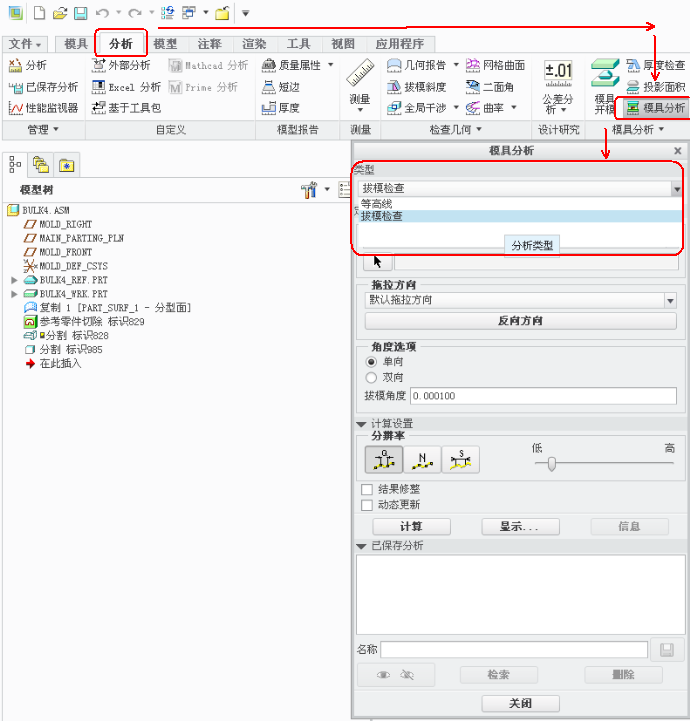This screenshot has height=721, width=690.
Task: Open the 测量 measure ruler tool
Action: pyautogui.click(x=360, y=85)
